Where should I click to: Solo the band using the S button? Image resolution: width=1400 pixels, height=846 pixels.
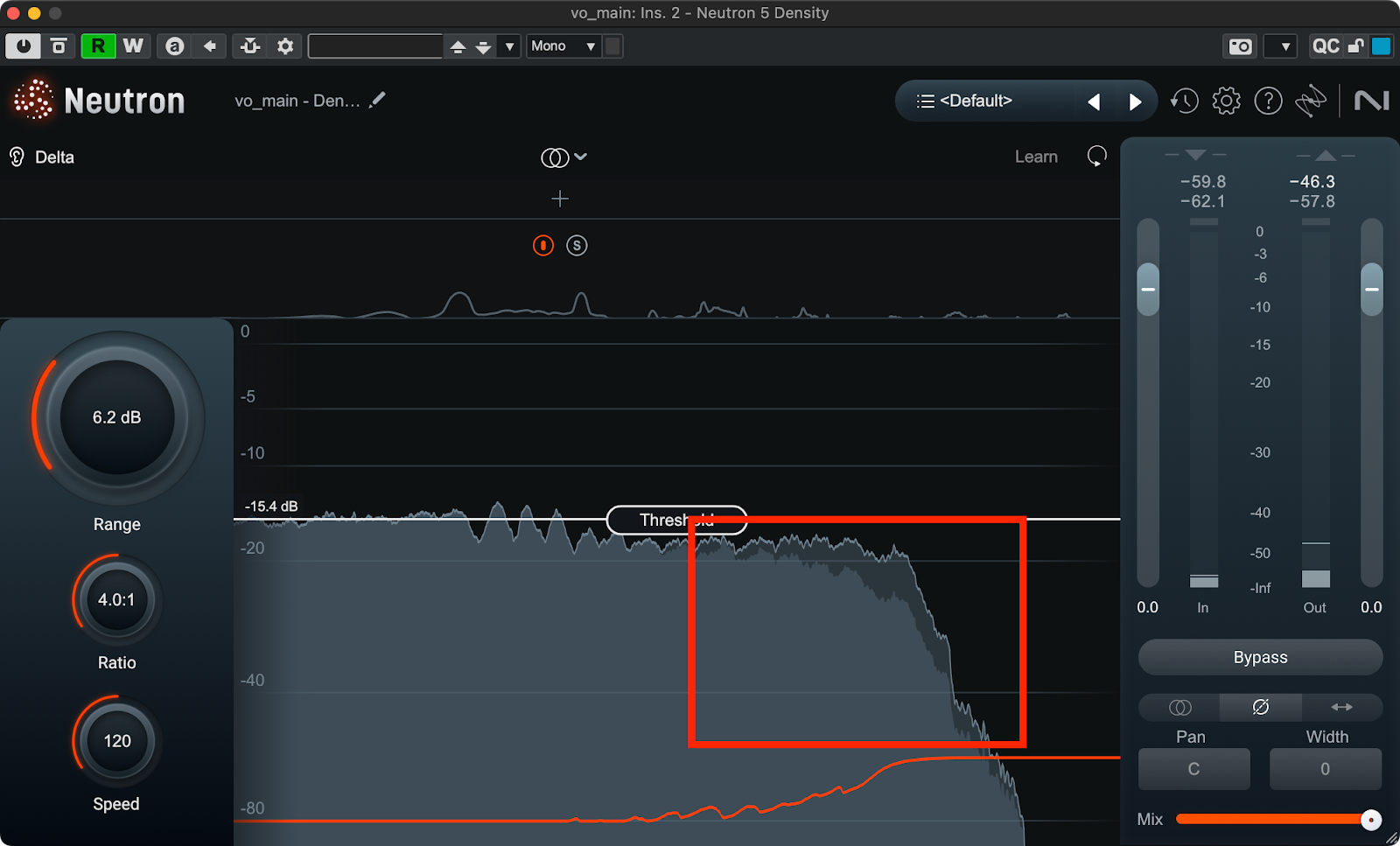[577, 246]
